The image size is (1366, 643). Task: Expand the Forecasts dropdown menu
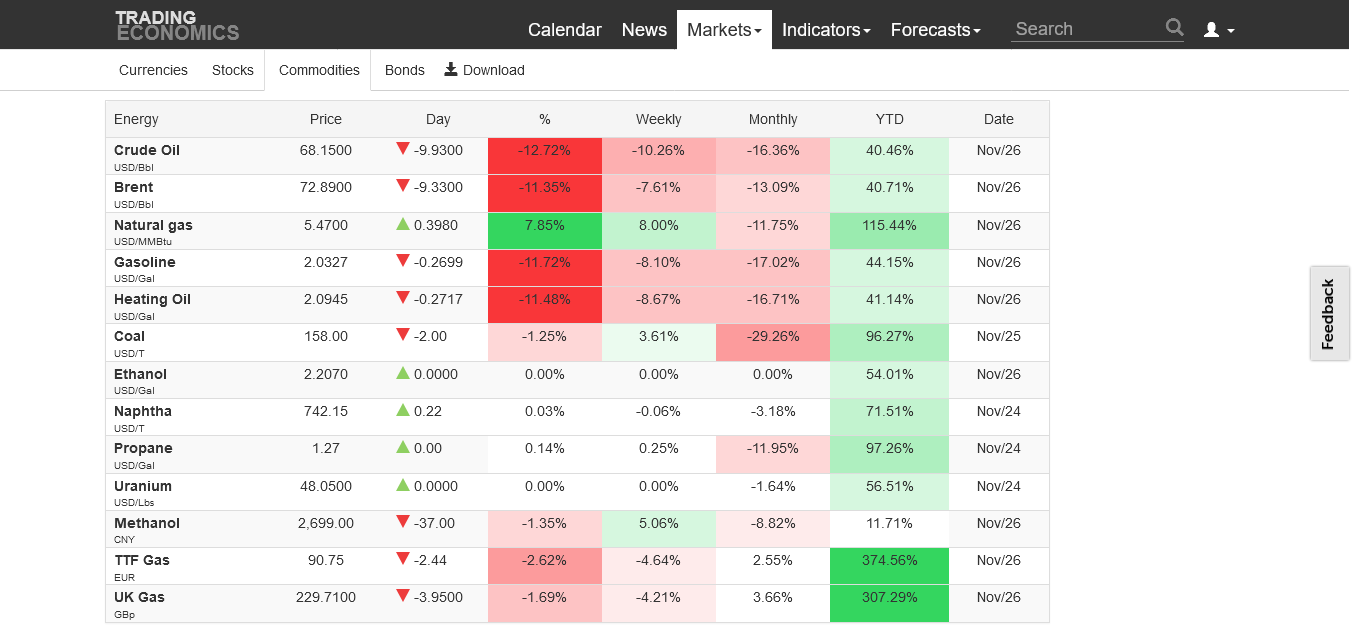[x=935, y=30]
